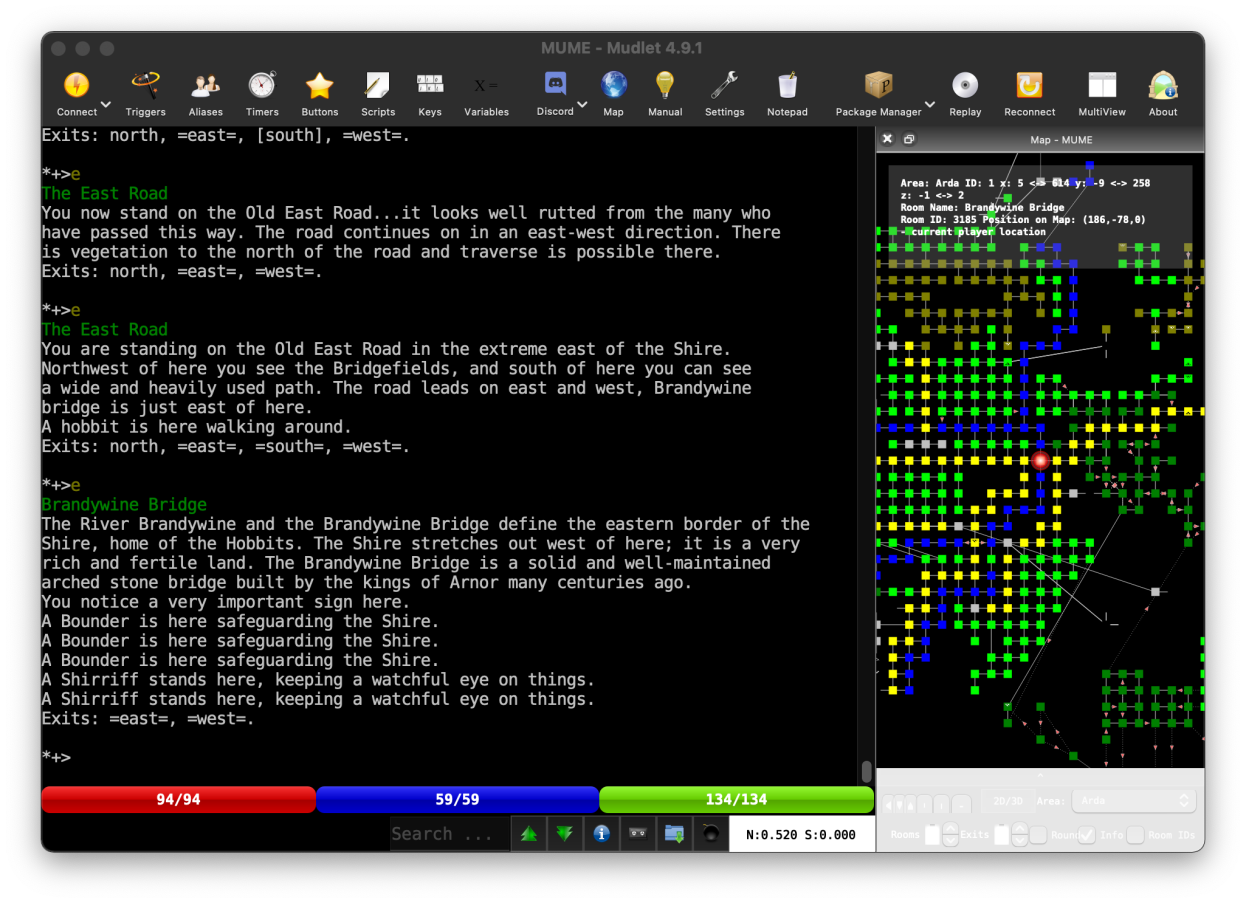
Task: Uncheck the Info checkbox in map panel
Action: point(1086,835)
